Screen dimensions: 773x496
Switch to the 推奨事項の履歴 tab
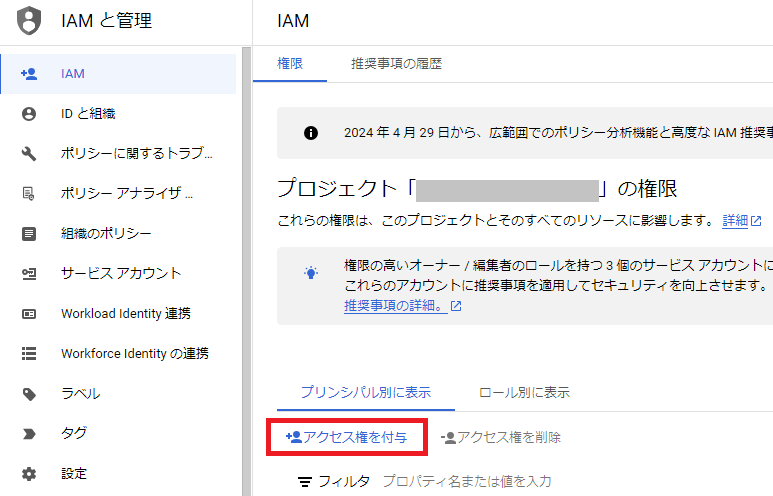[x=396, y=64]
